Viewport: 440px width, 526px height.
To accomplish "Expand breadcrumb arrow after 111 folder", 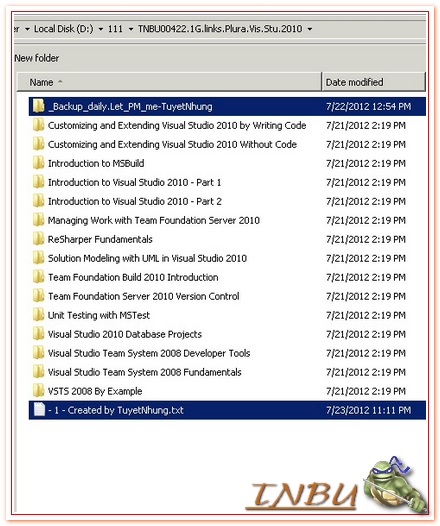I will tap(131, 29).
